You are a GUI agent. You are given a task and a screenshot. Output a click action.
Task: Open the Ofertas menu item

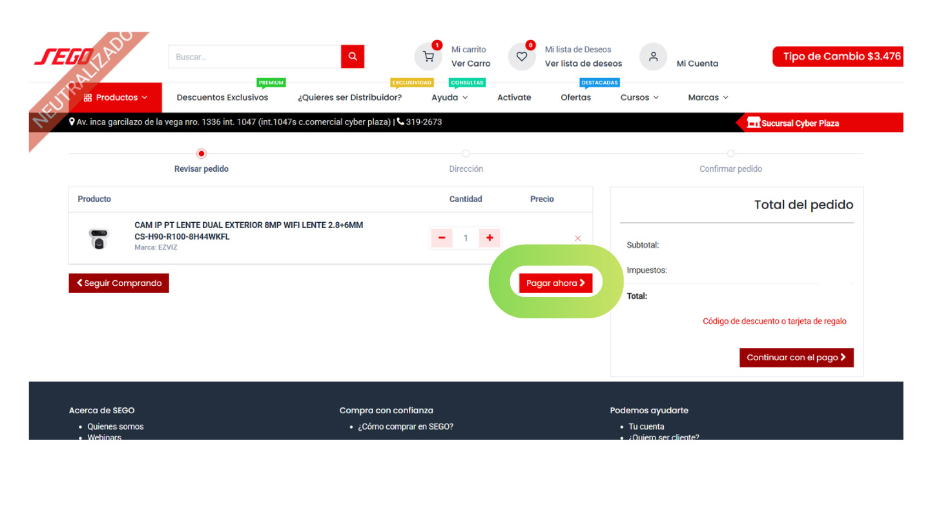[x=575, y=97]
